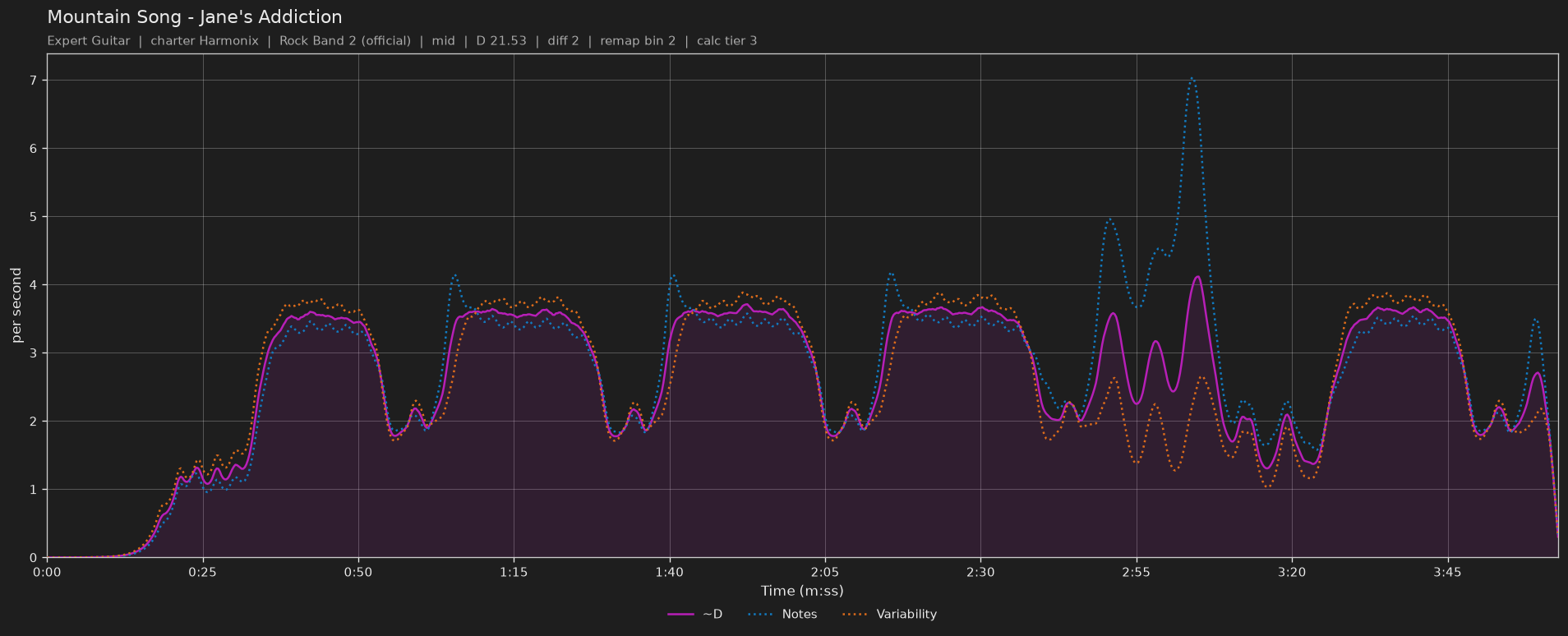
Task: Click the y-axis tick label '4'
Action: click(x=35, y=285)
